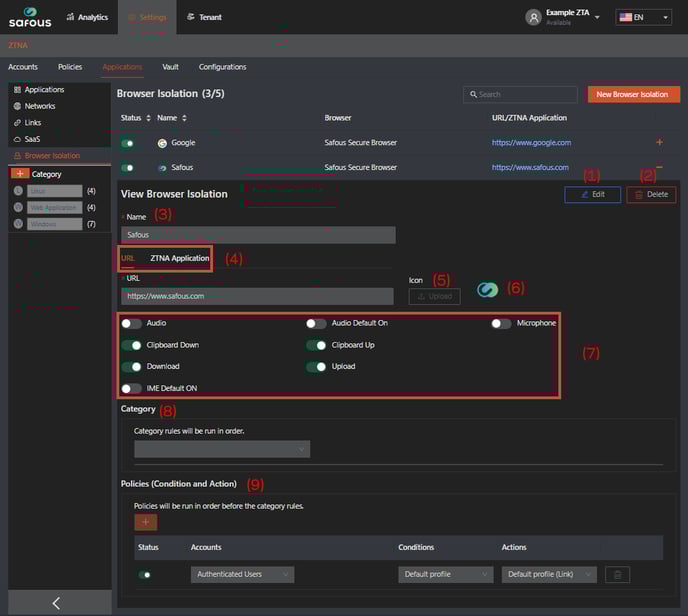Open the https://www.google.com link

point(531,143)
